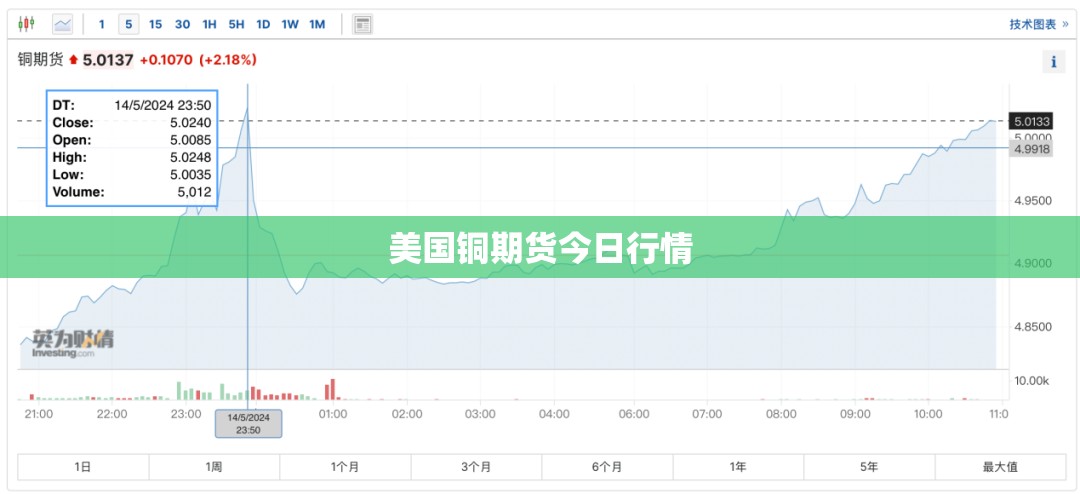Click the 铜期货 instrument name
The image size is (1080, 494).
(x=41, y=60)
